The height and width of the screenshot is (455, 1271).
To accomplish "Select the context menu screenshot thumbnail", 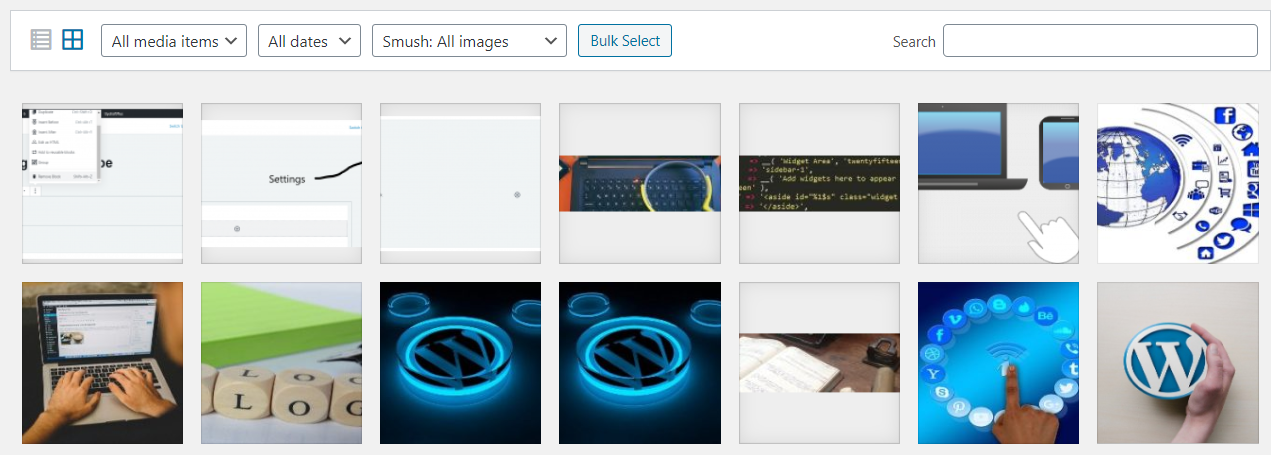I will point(102,183).
